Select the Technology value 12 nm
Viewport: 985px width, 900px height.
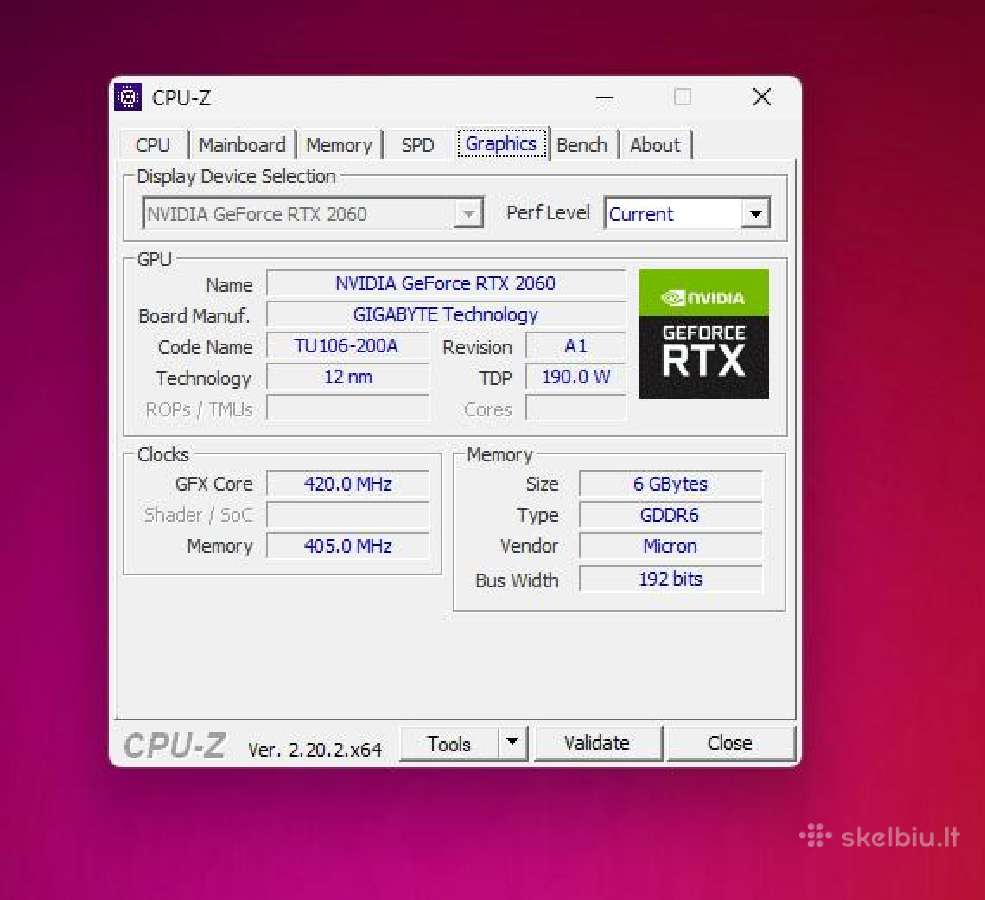[347, 377]
